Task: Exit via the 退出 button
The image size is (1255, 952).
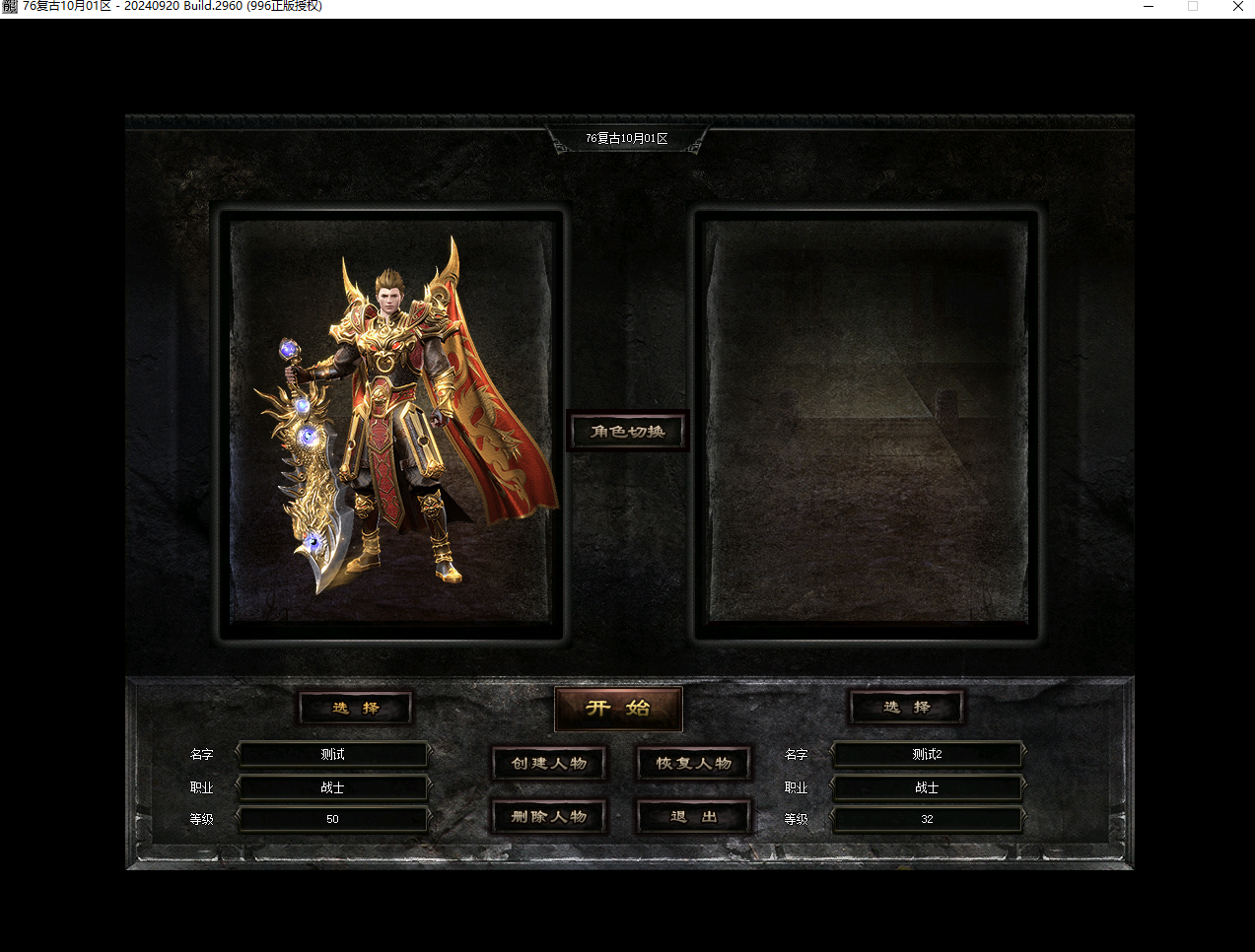Action: [694, 817]
